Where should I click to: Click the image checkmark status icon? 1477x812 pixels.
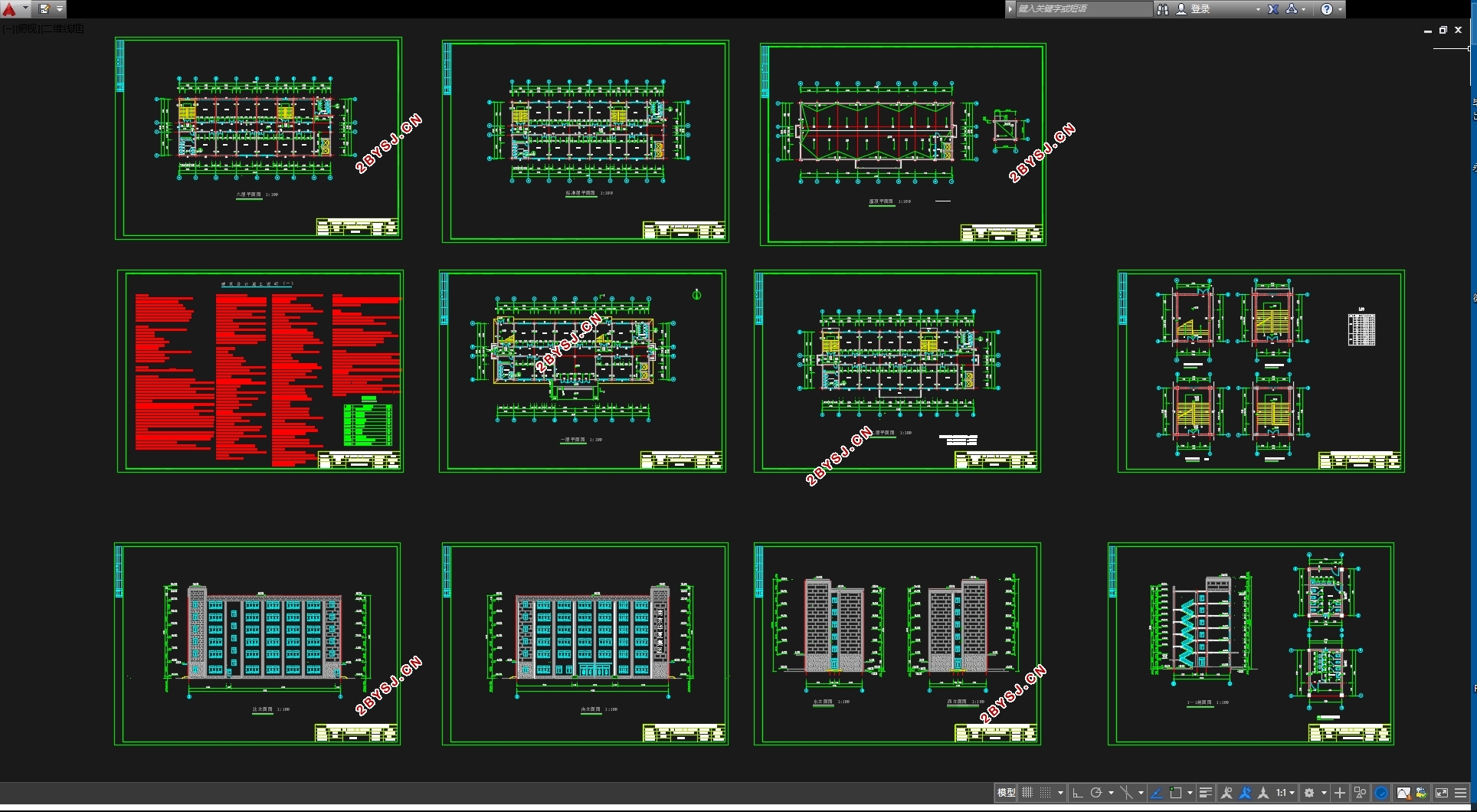[1421, 793]
